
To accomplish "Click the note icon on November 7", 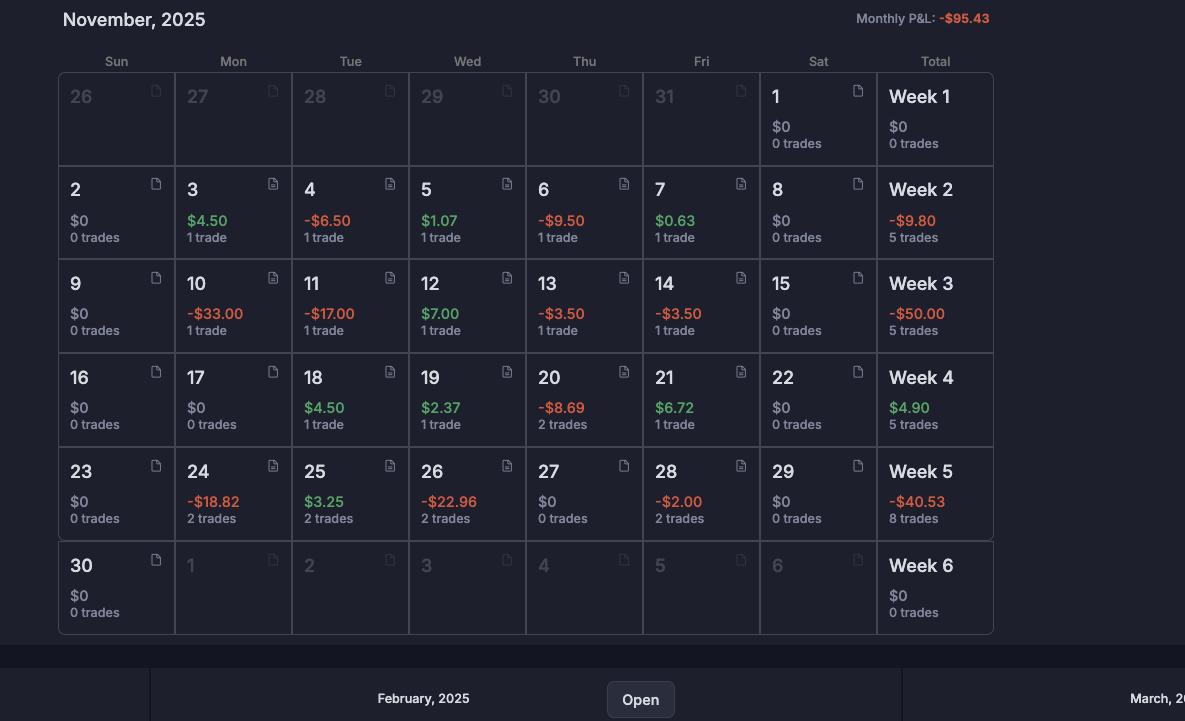I will click(741, 184).
